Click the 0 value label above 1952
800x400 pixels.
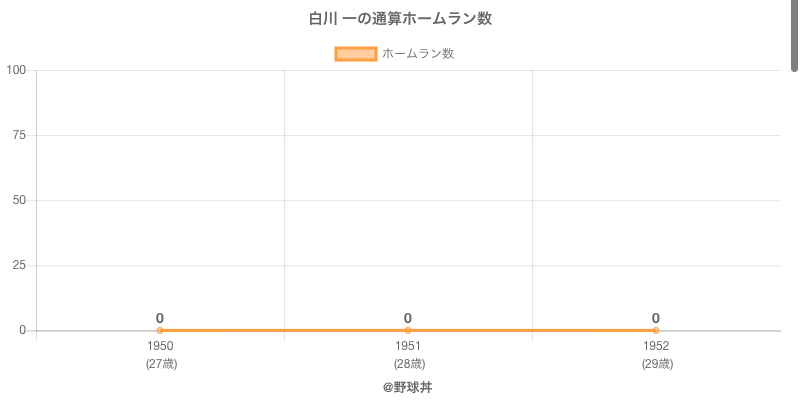click(x=656, y=318)
